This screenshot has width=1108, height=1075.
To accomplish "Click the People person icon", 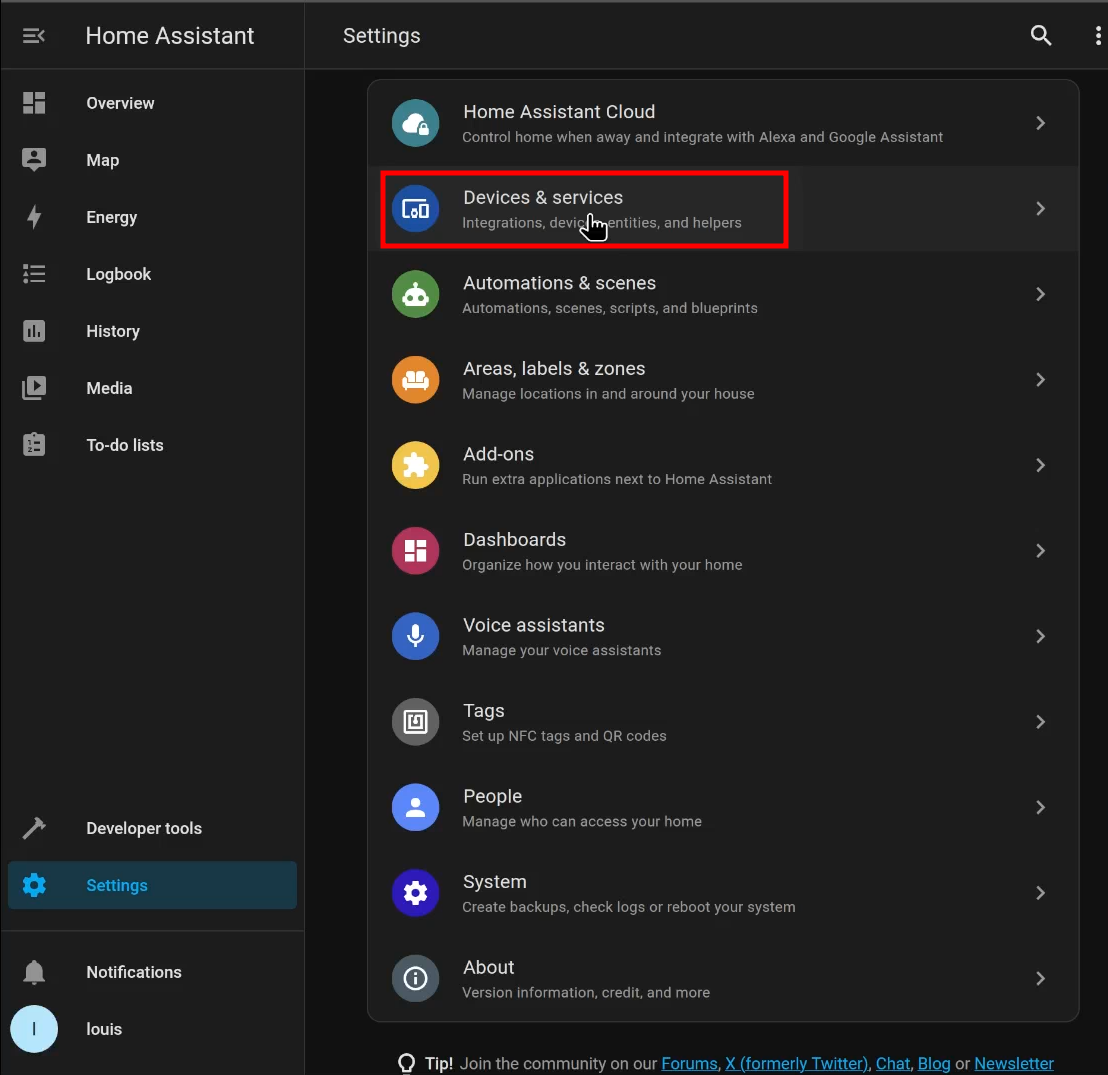I will click(416, 807).
